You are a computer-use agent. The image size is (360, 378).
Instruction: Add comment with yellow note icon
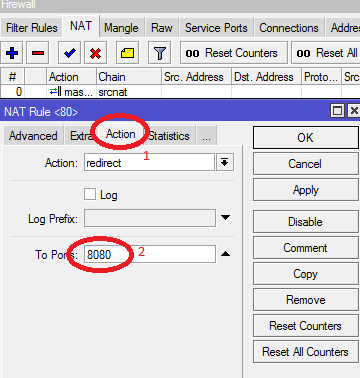tap(127, 53)
